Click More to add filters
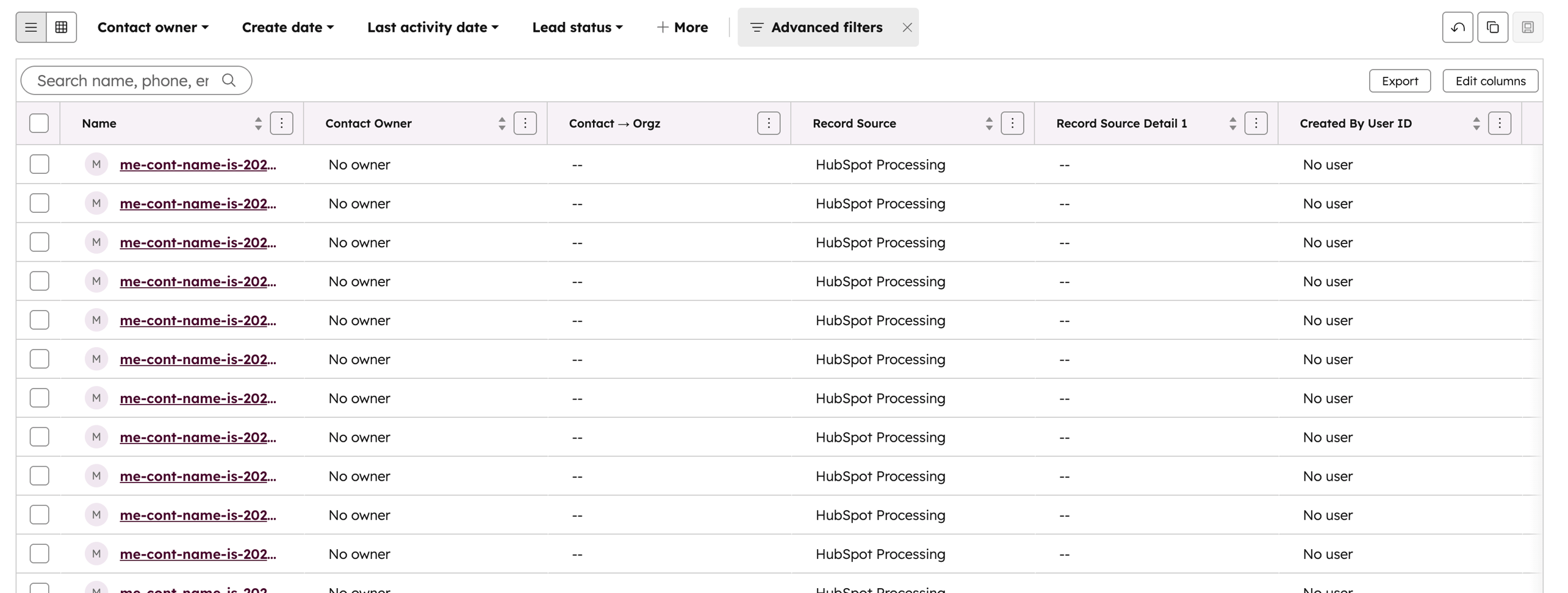Screen dimensions: 1568x593 [x=682, y=27]
